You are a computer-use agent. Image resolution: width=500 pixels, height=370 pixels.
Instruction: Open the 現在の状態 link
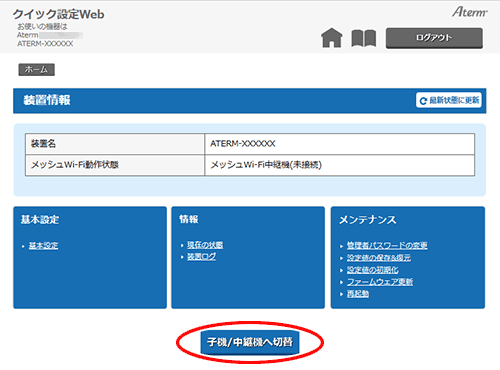[205, 245]
